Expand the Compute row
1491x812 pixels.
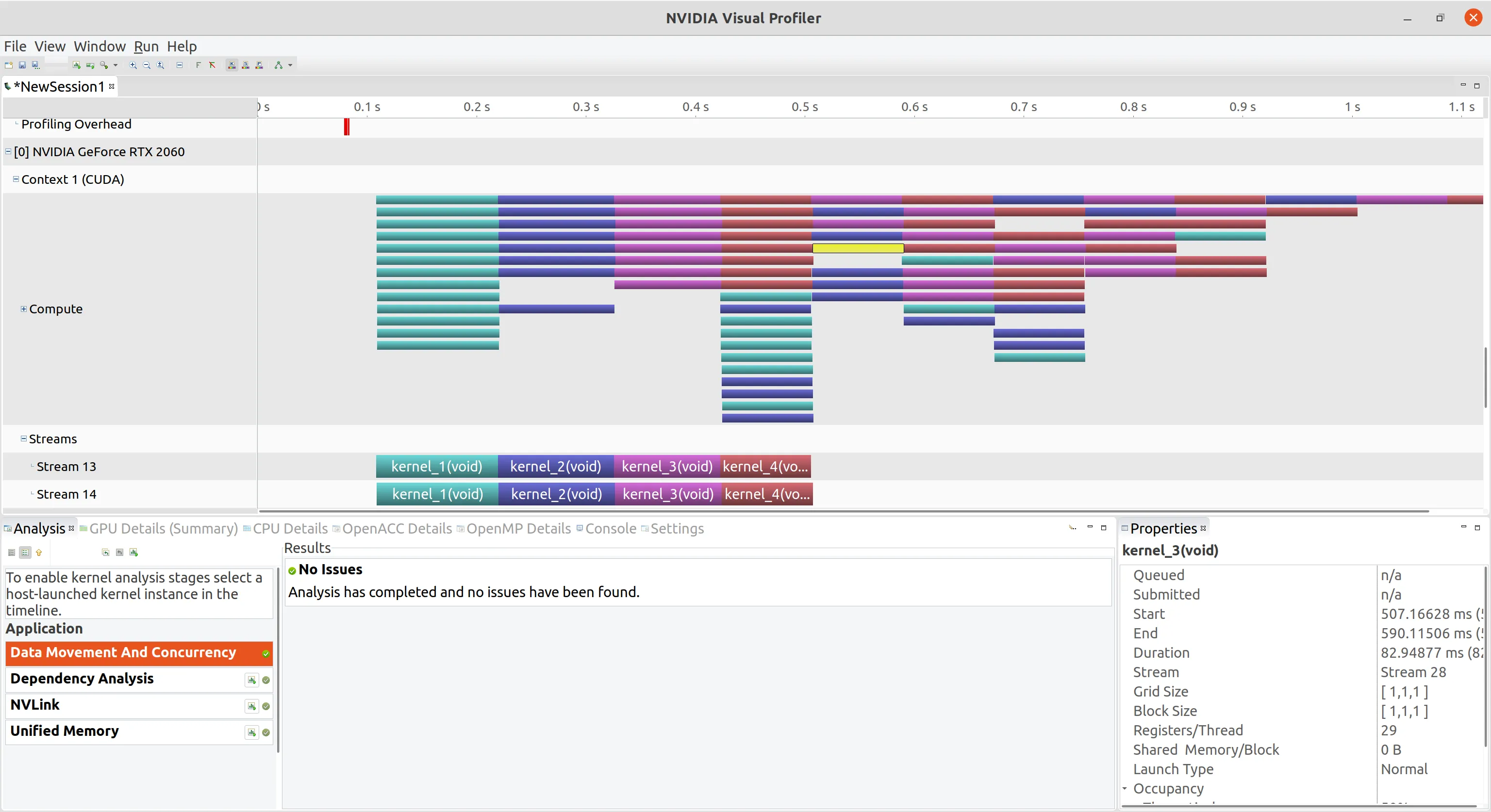[24, 309]
